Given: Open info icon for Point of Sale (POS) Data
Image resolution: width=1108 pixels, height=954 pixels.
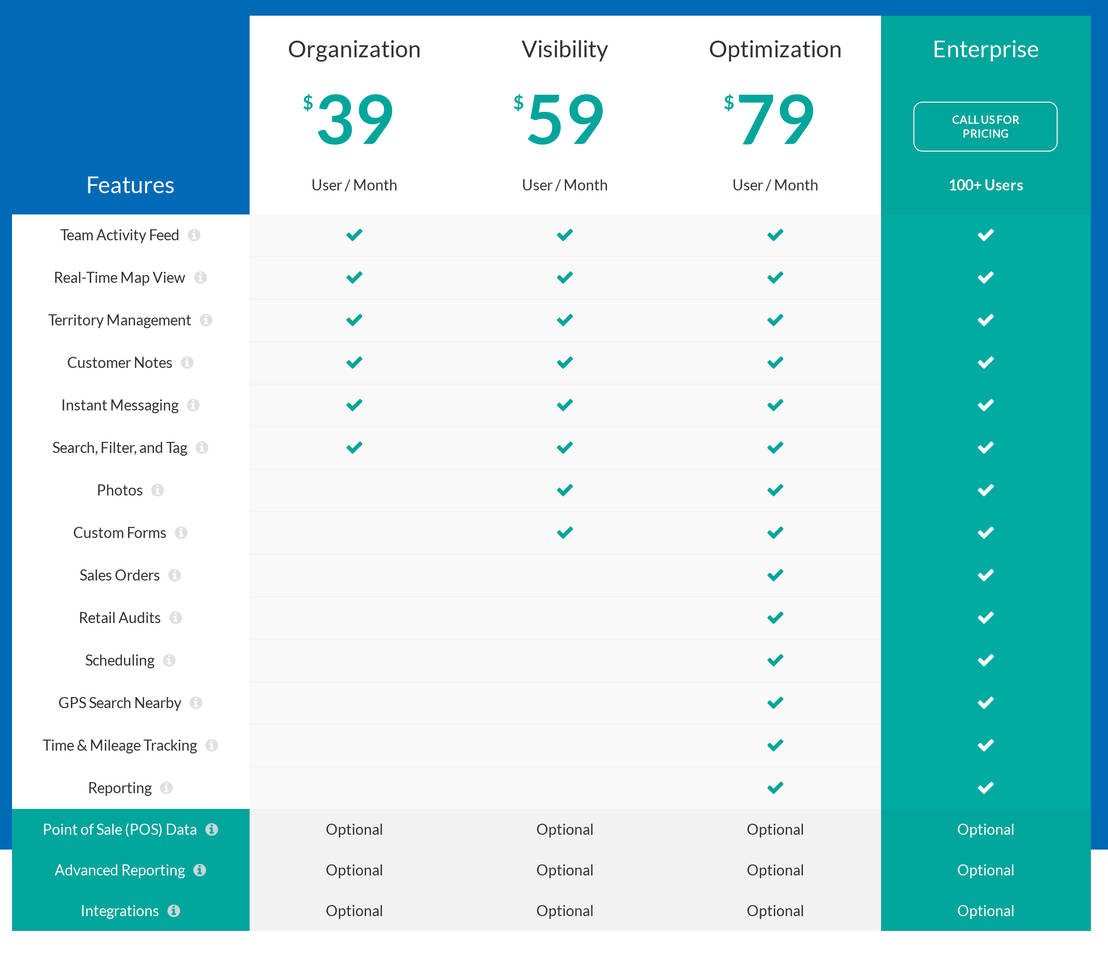Looking at the screenshot, I should [212, 830].
